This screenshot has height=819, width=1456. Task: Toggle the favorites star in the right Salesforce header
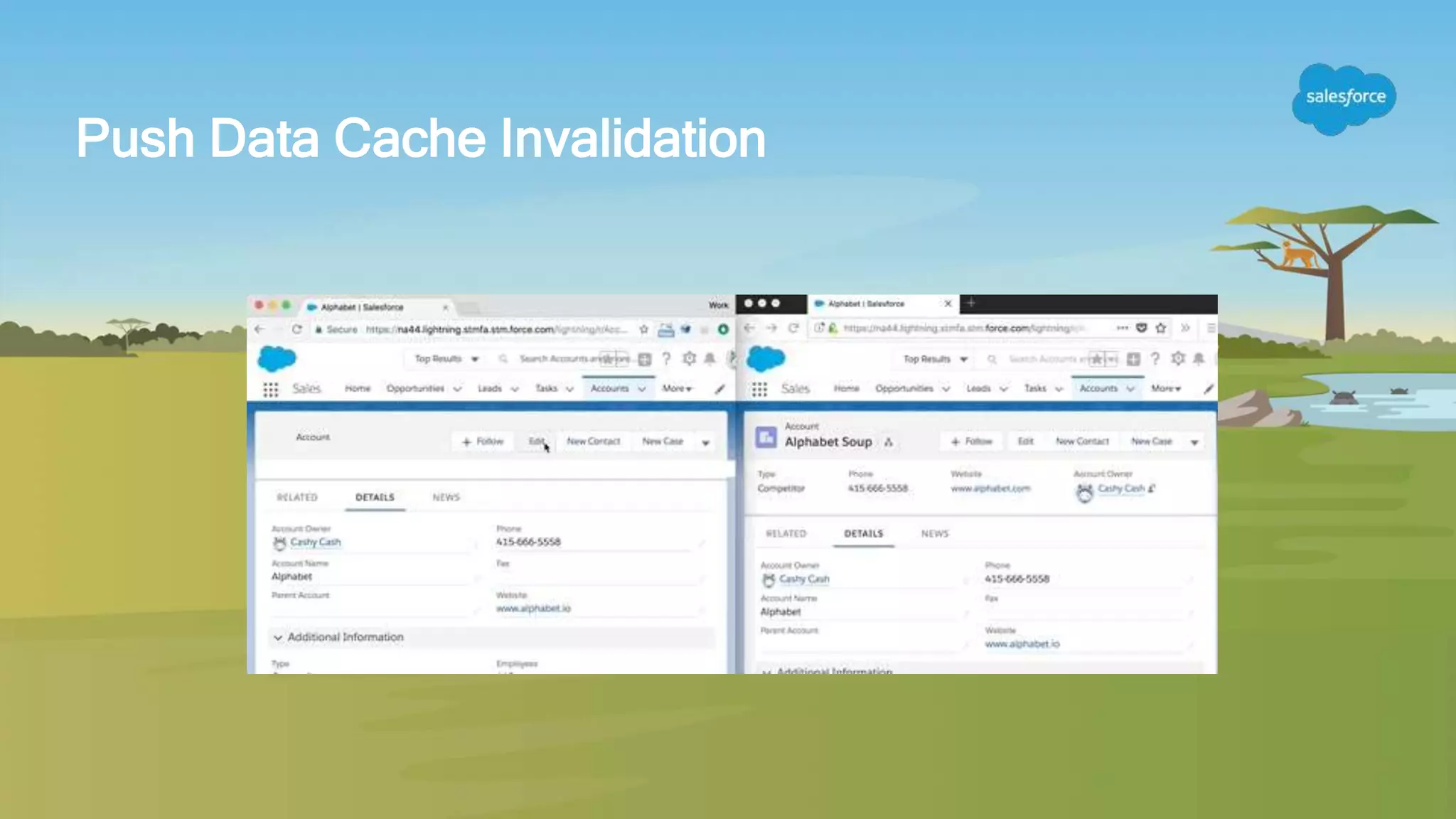[x=1097, y=359]
